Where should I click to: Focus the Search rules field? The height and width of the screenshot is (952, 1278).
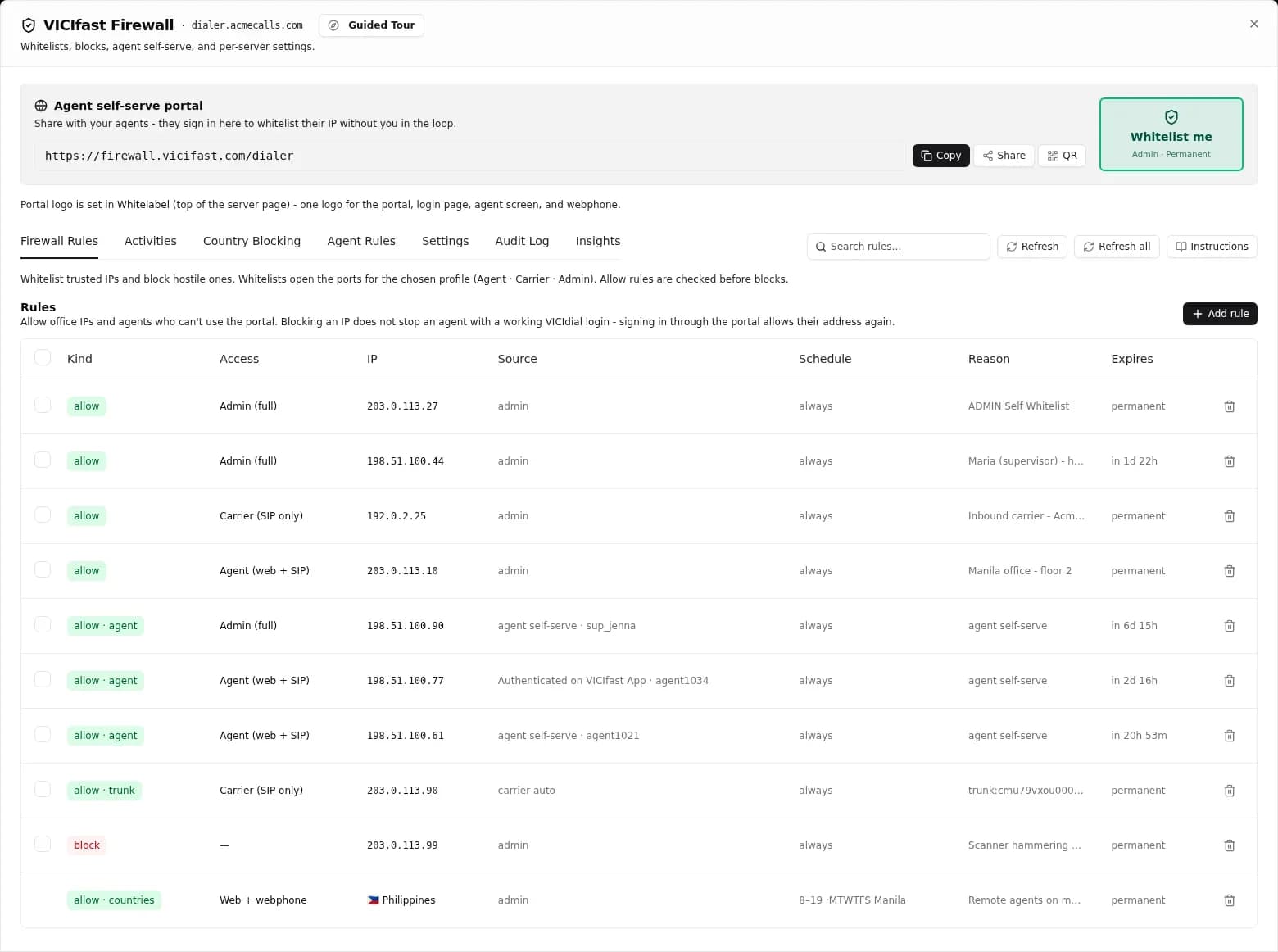coord(899,247)
